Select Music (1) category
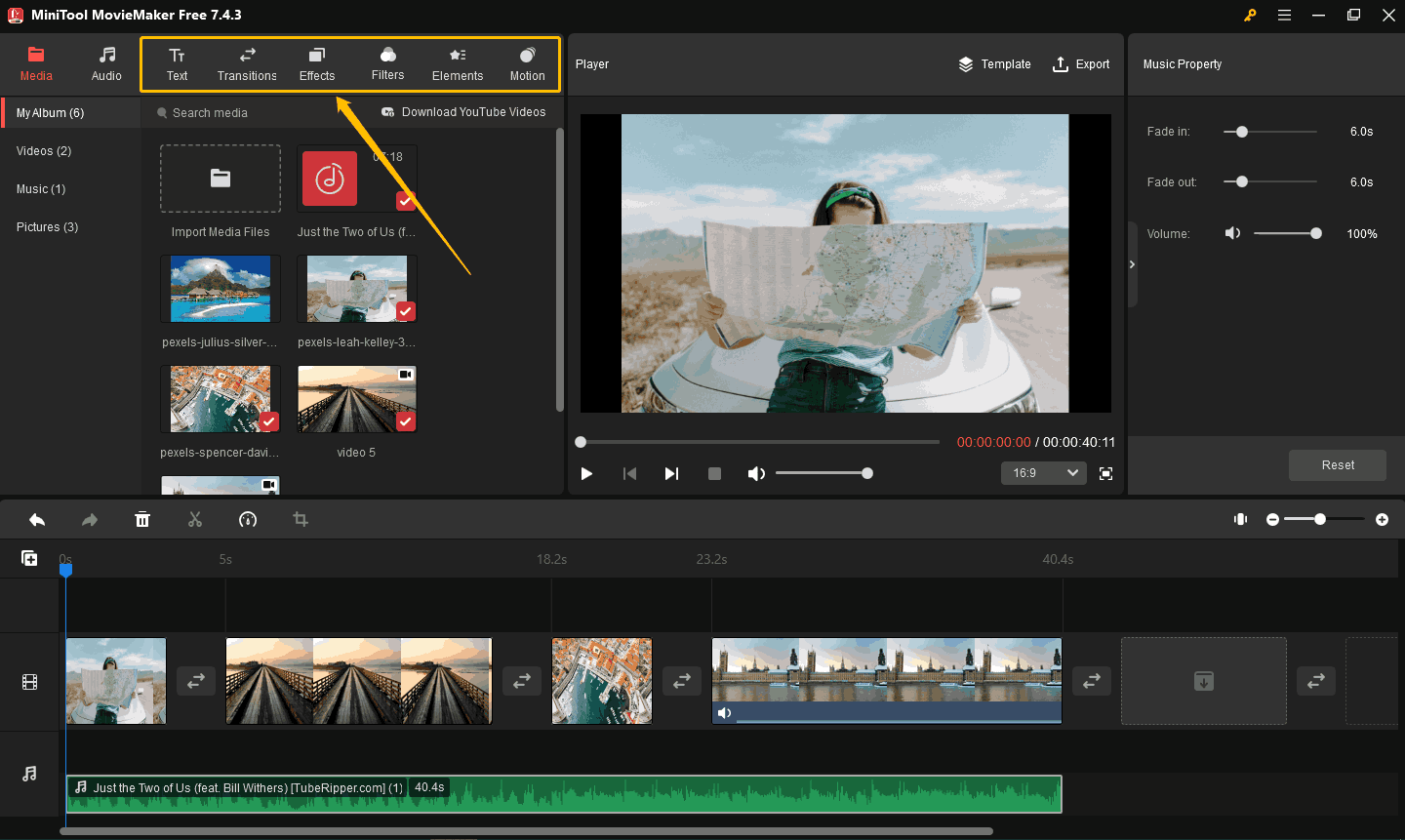This screenshot has height=840, width=1405. click(x=41, y=189)
